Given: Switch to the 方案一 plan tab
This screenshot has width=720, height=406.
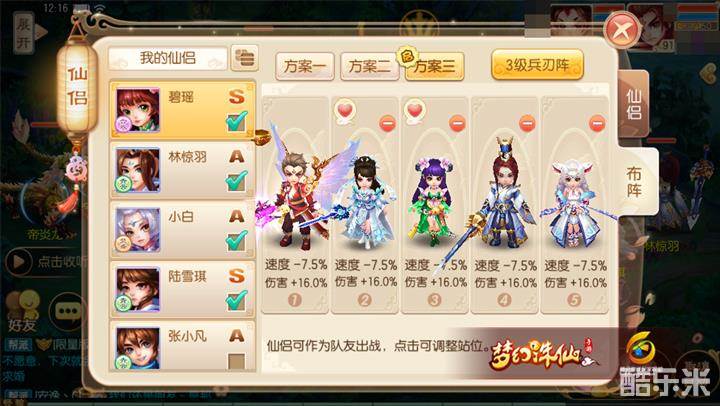Looking at the screenshot, I should pyautogui.click(x=304, y=67).
